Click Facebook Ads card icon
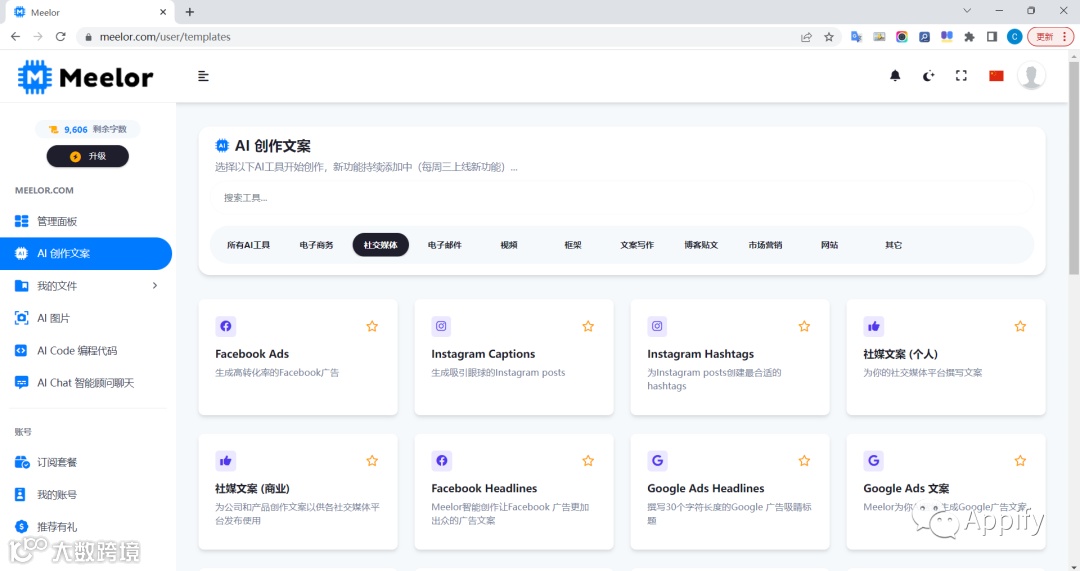Image resolution: width=1080 pixels, height=571 pixels. coord(225,326)
